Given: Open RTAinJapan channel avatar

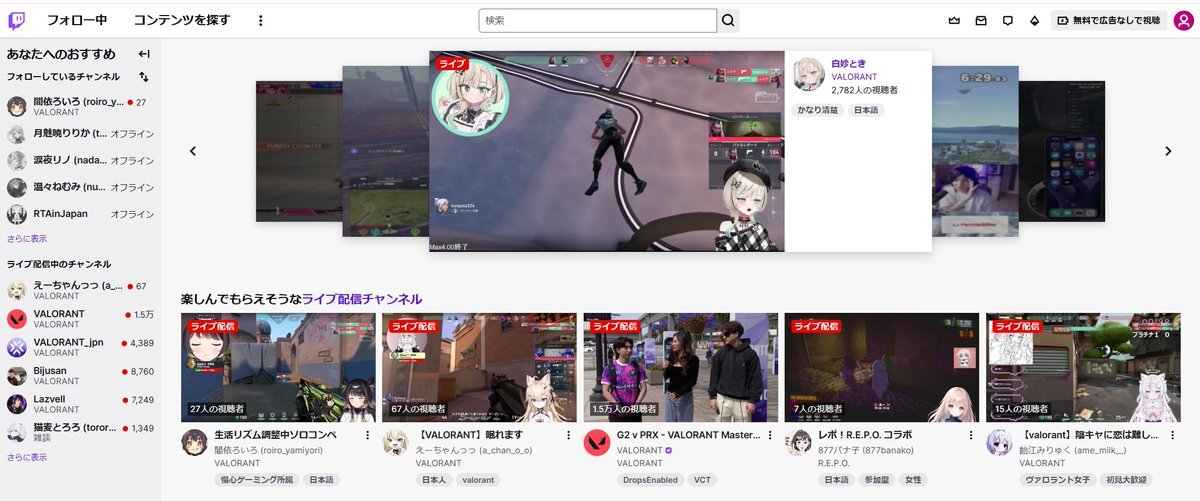Looking at the screenshot, I should pyautogui.click(x=17, y=214).
